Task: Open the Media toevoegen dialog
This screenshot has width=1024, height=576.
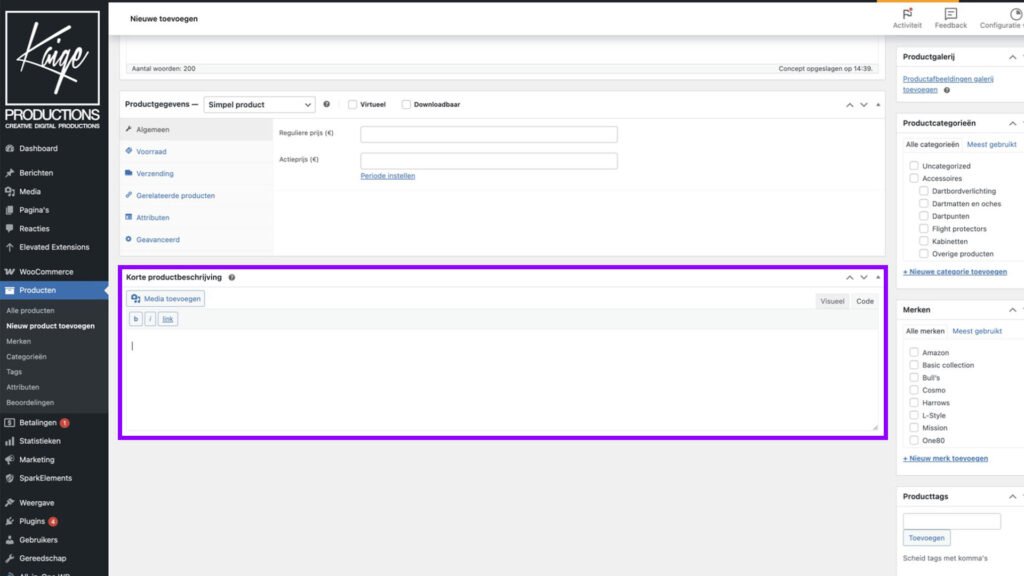Action: 164,298
